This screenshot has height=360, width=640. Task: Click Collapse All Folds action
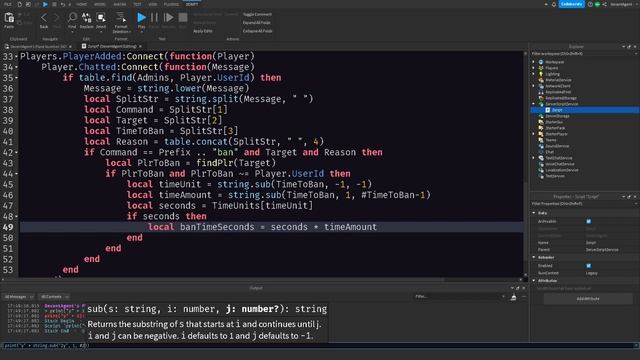coord(257,31)
